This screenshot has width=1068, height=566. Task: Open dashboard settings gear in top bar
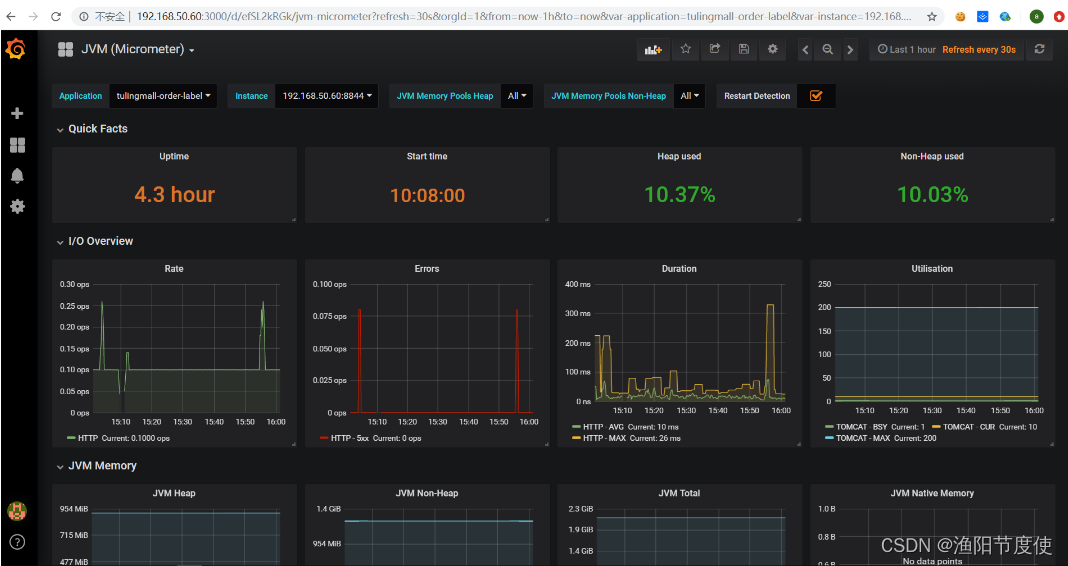point(772,49)
